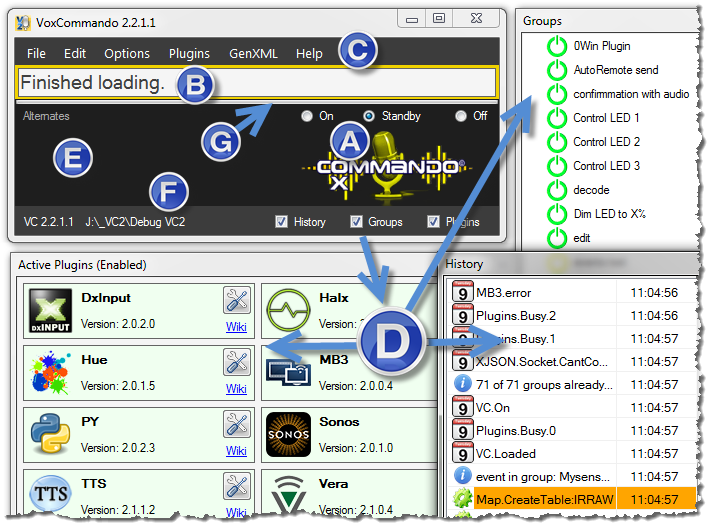Click the HaIx heartbeat plugin logo
This screenshot has width=712, height=528.
(289, 311)
